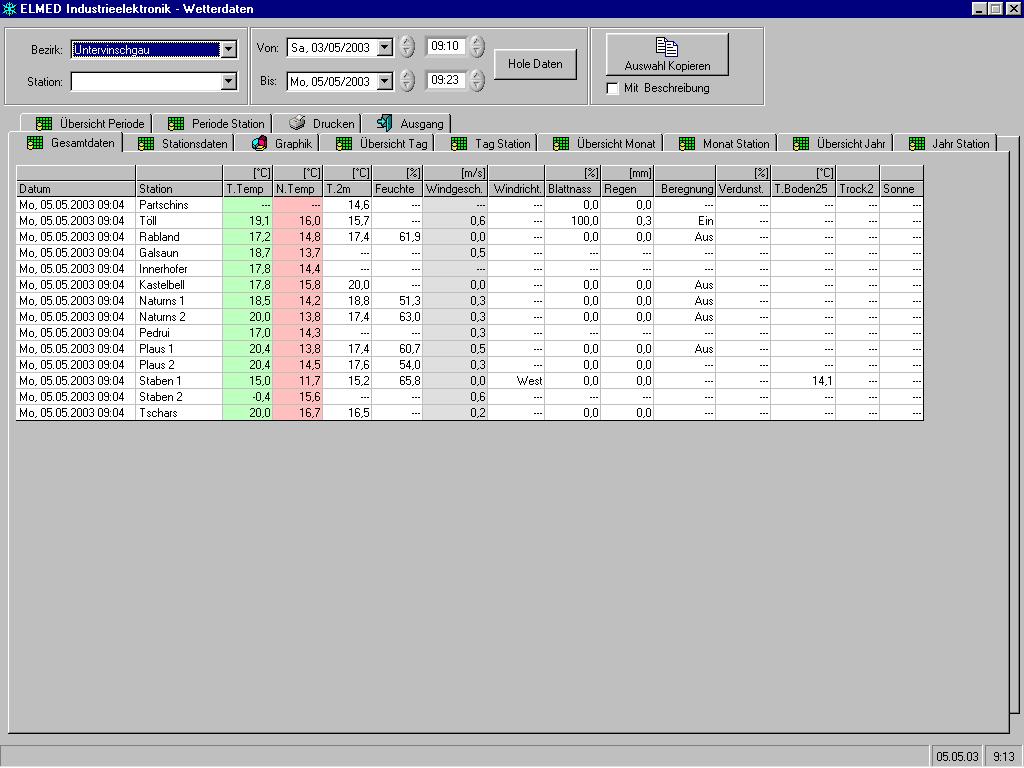Click the Bis time field 09:23

[444, 80]
